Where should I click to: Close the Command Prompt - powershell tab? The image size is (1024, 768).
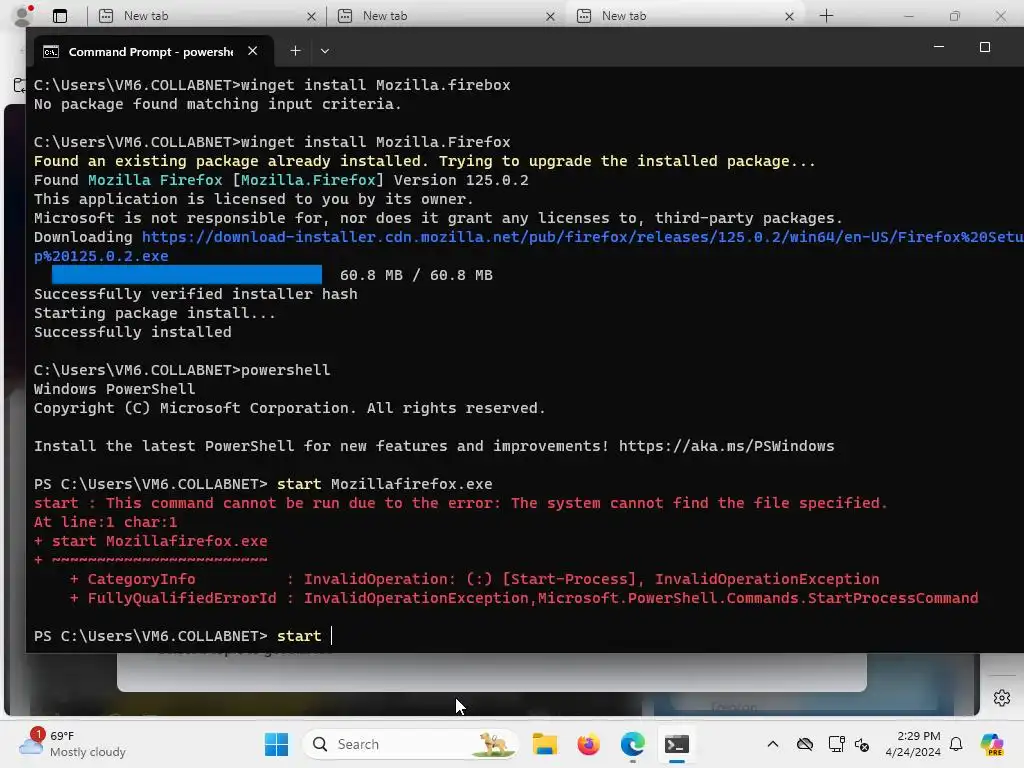[x=253, y=51]
